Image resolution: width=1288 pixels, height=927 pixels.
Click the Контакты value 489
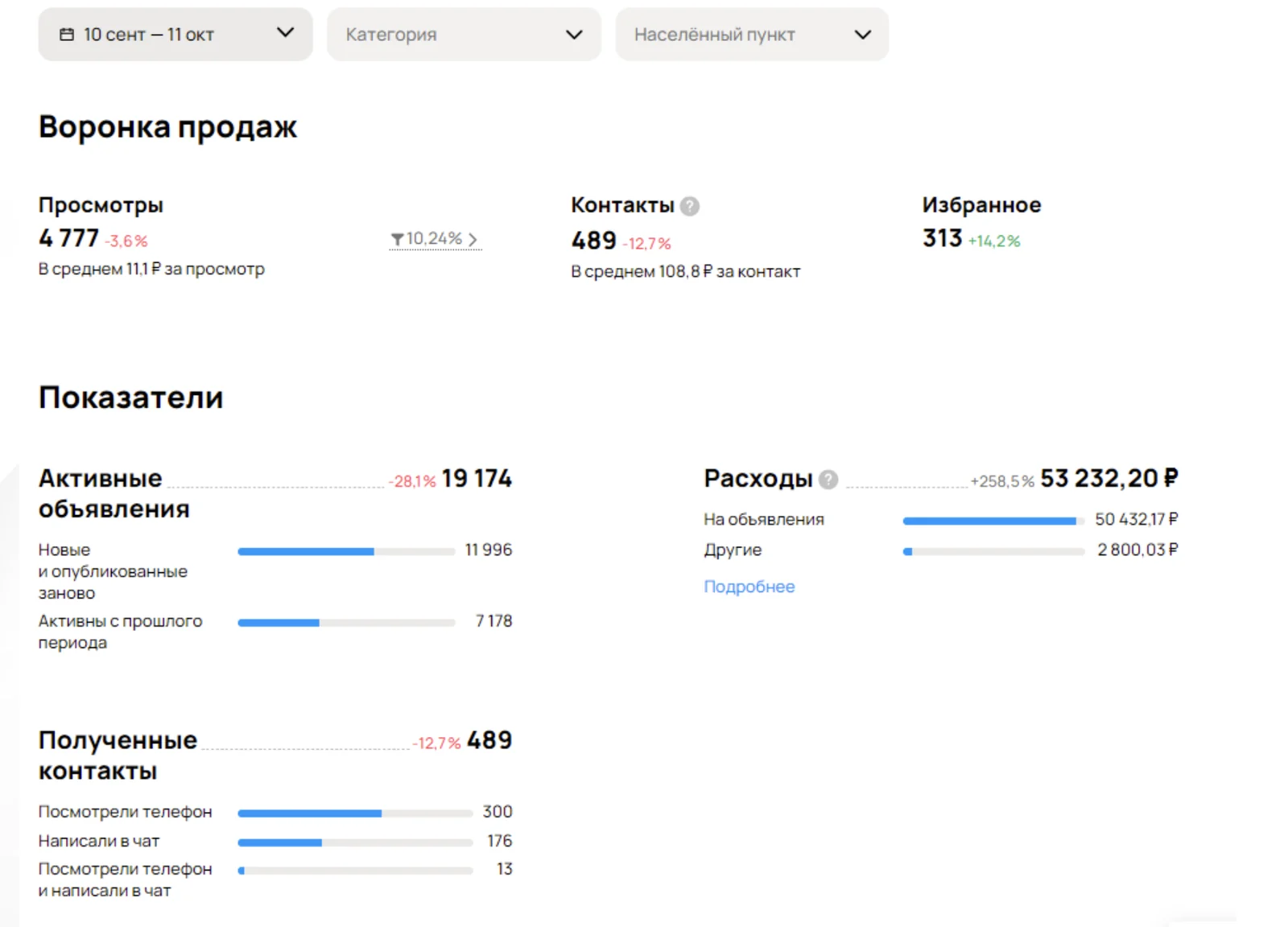coord(593,241)
